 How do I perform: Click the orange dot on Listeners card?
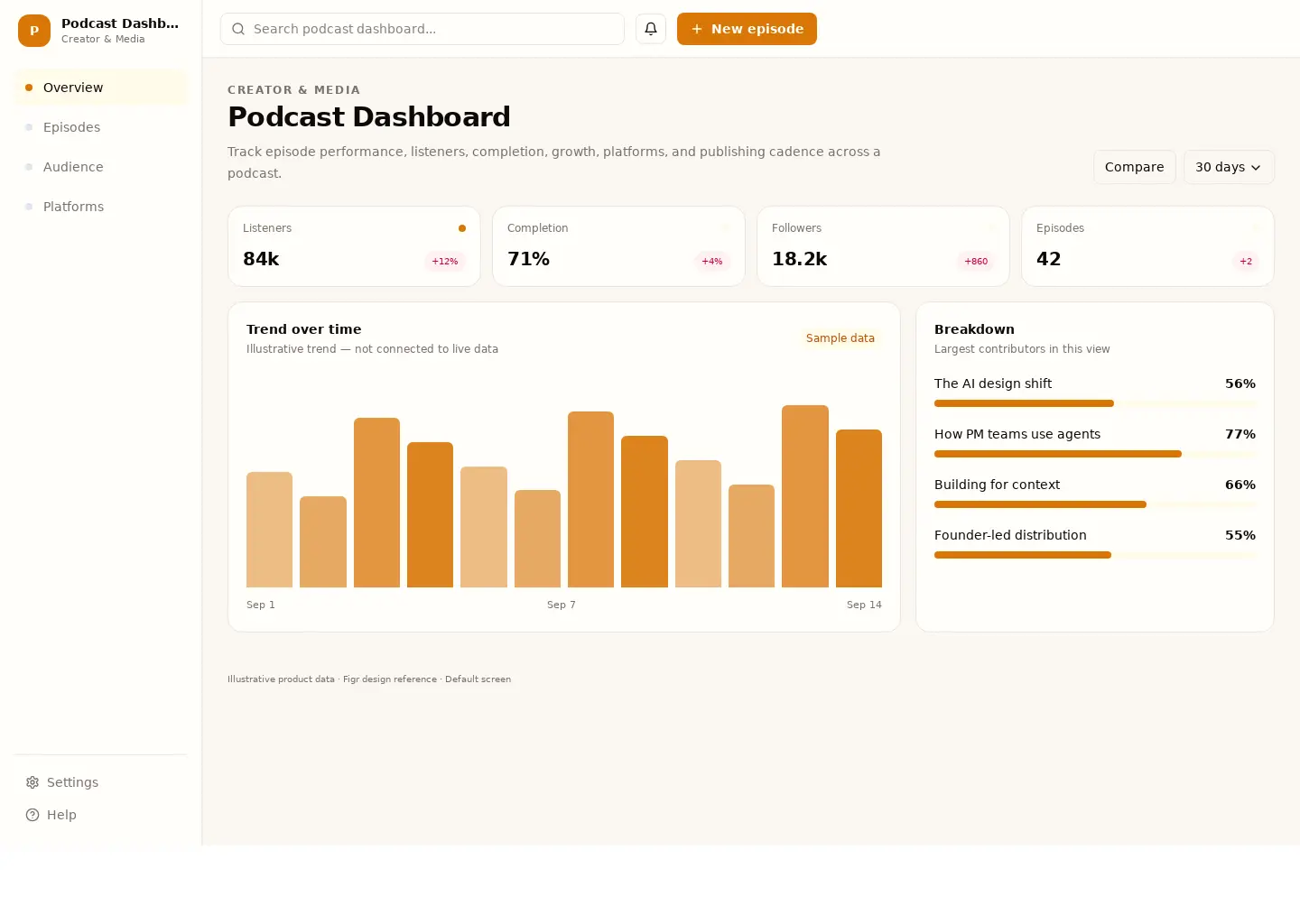coord(462,228)
